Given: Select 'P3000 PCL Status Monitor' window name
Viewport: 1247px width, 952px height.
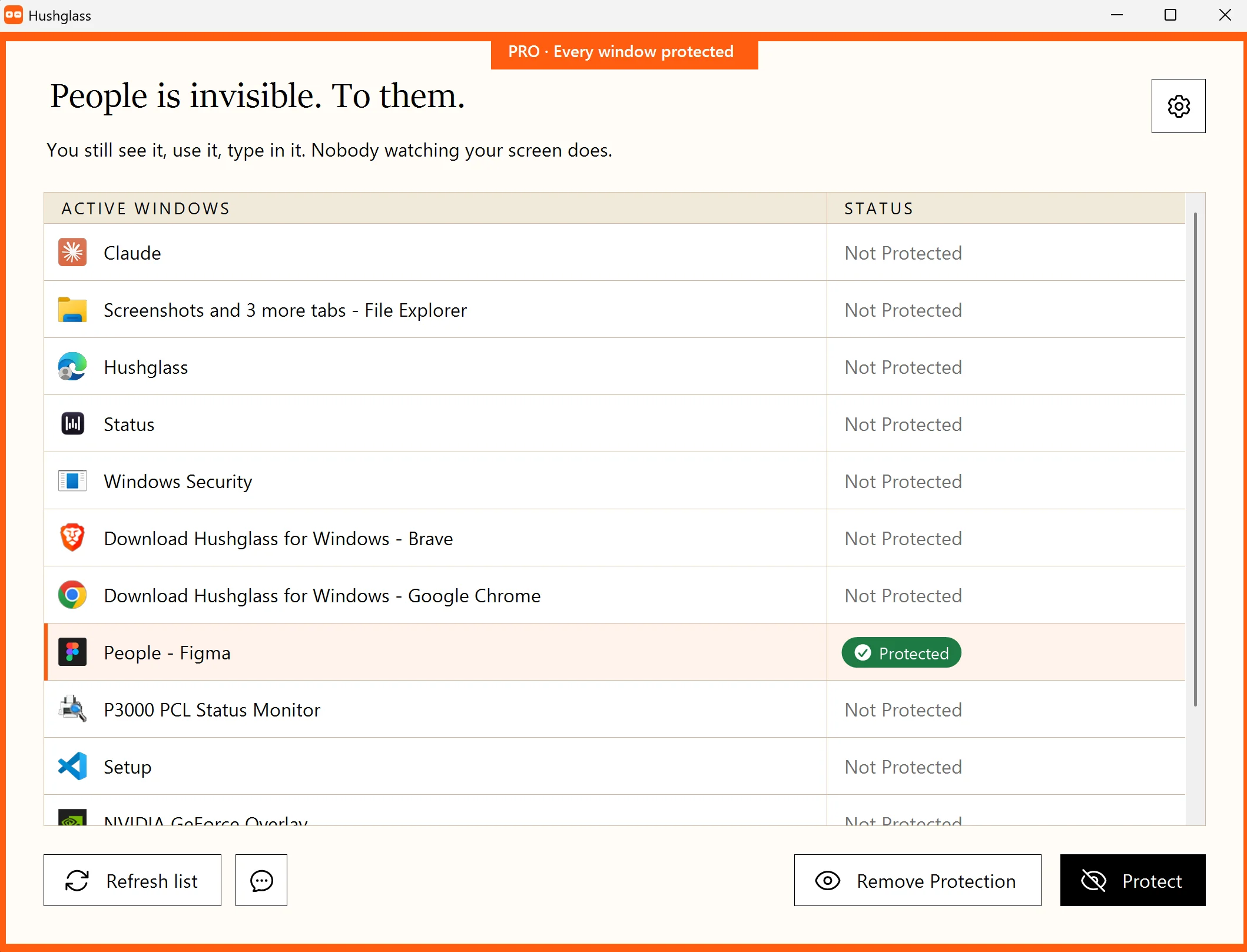Looking at the screenshot, I should [x=212, y=710].
